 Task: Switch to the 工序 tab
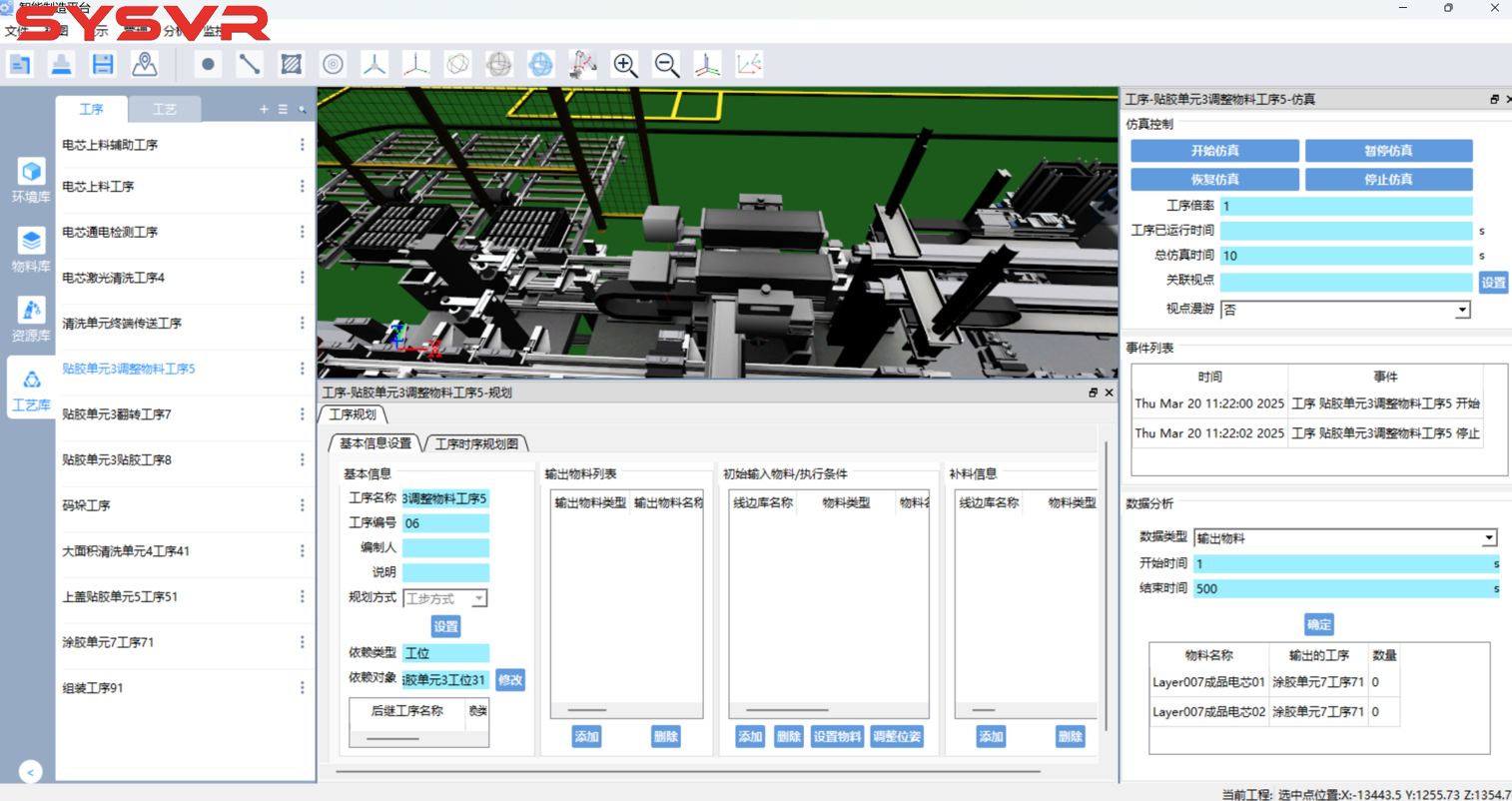click(x=92, y=109)
